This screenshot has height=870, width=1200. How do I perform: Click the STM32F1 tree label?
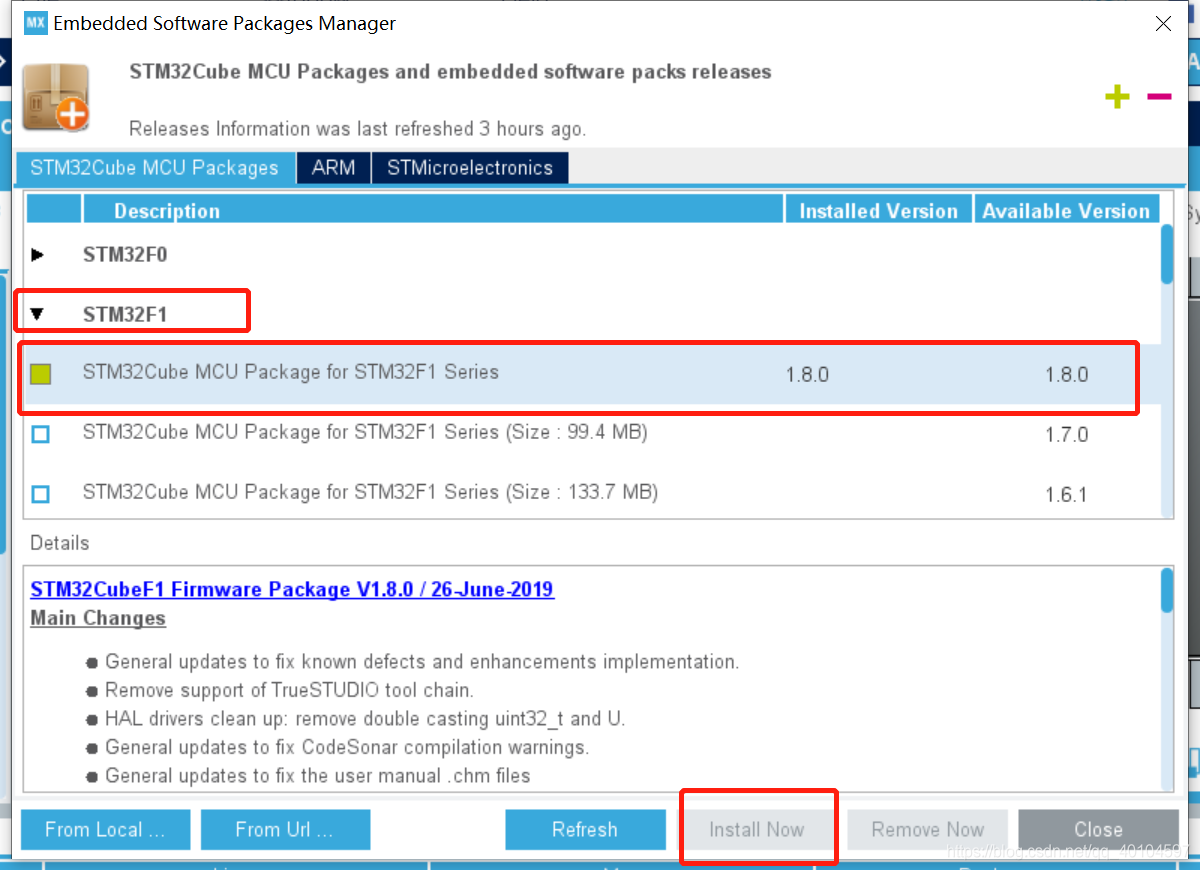click(x=125, y=314)
